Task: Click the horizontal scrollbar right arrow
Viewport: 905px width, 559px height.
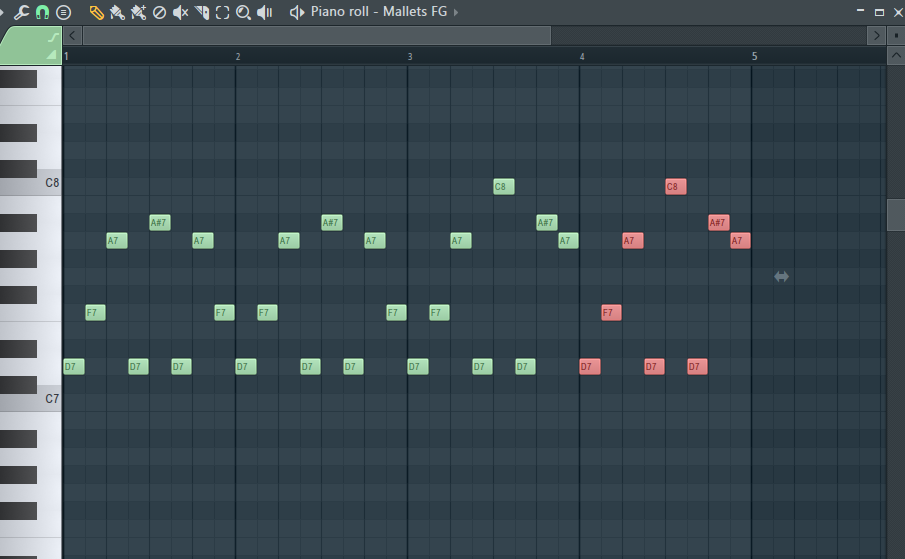Action: [876, 36]
